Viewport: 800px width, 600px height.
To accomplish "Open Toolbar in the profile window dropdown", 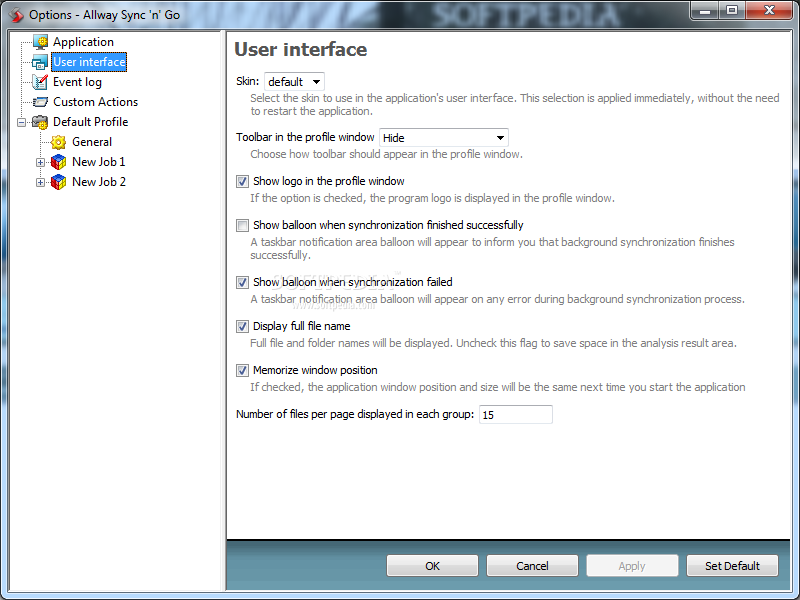I will click(x=444, y=138).
